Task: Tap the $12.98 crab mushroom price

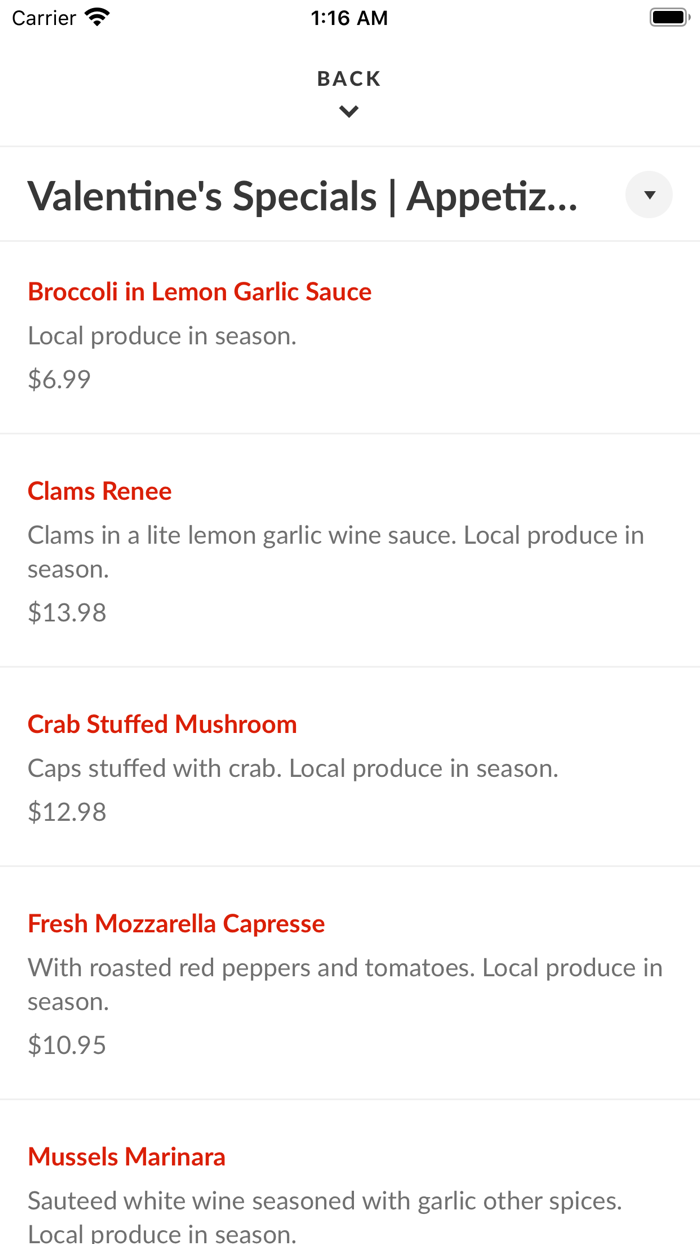Action: 67,812
